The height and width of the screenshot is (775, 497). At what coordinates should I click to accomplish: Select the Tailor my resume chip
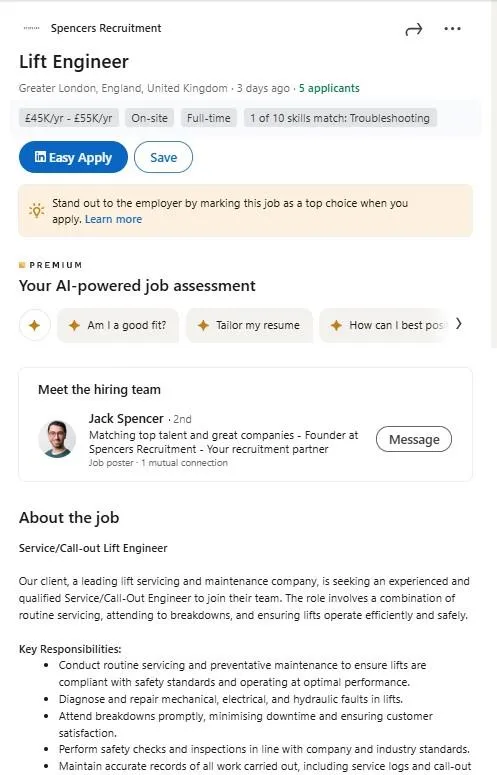point(249,325)
